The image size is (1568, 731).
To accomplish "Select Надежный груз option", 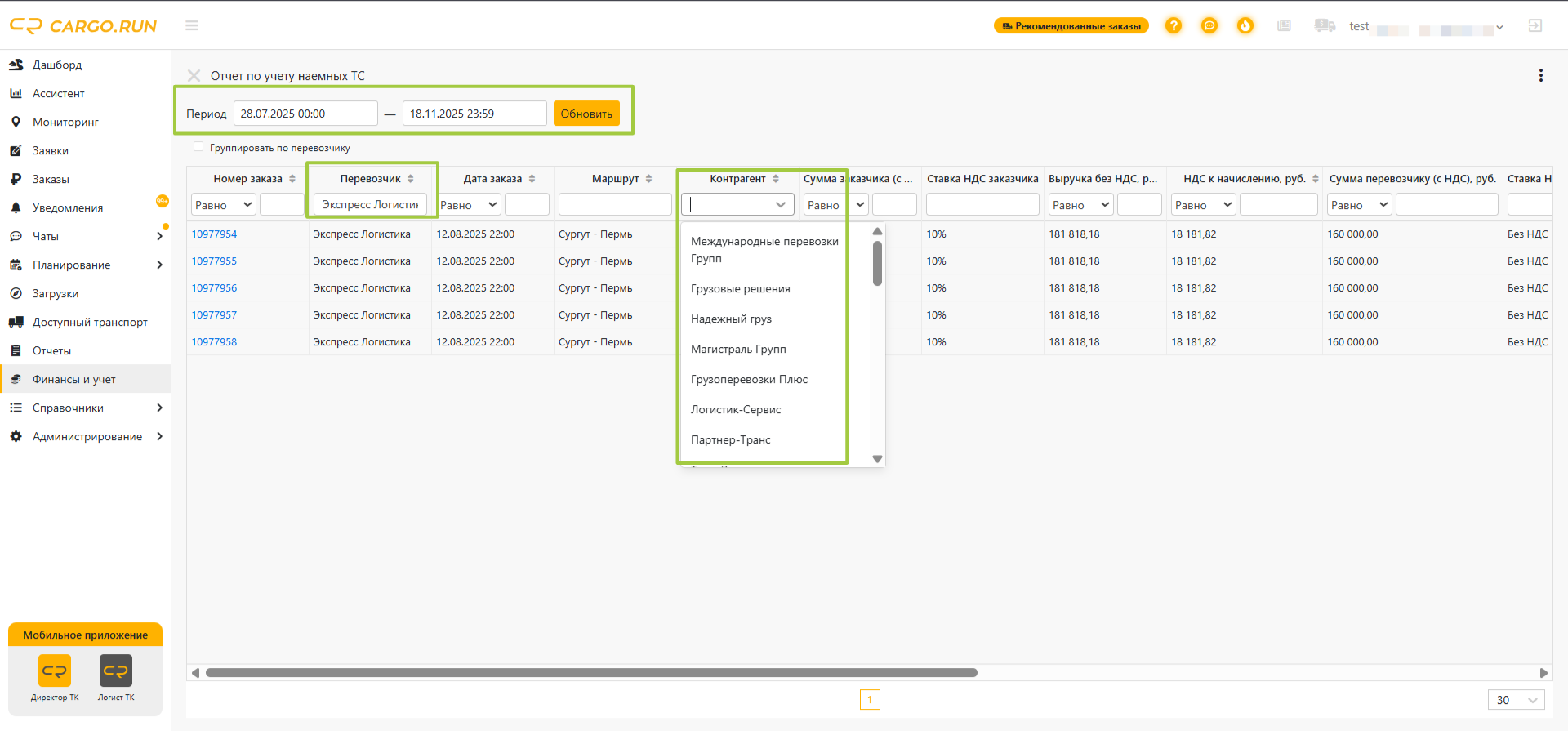I will coord(776,319).
